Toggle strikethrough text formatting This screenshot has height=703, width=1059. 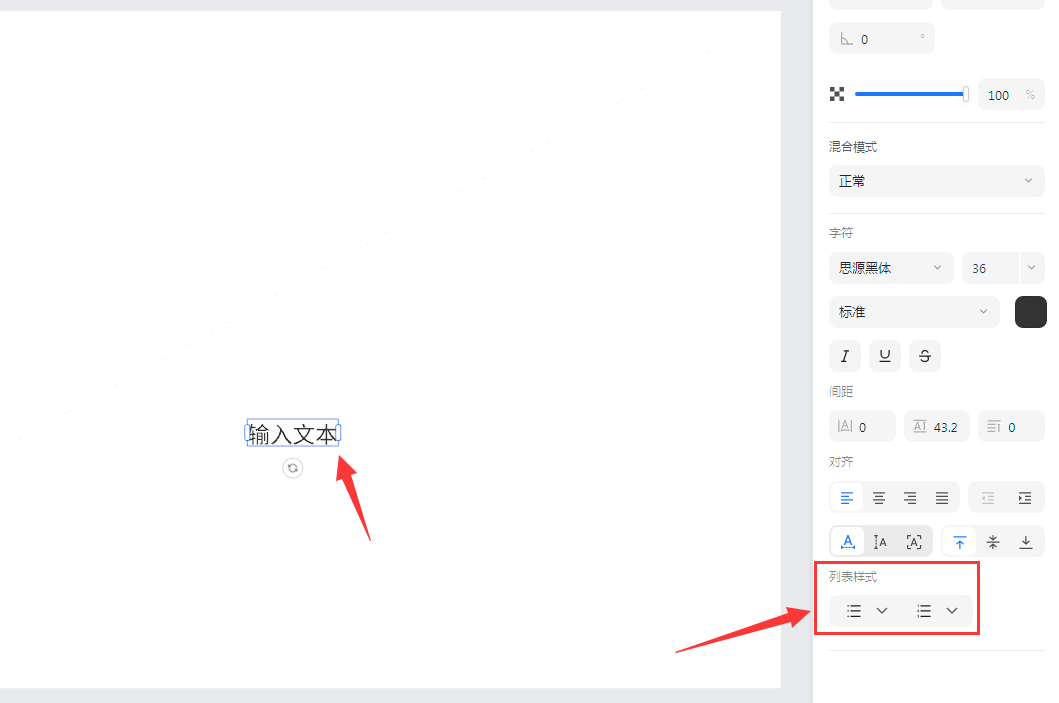(x=925, y=356)
